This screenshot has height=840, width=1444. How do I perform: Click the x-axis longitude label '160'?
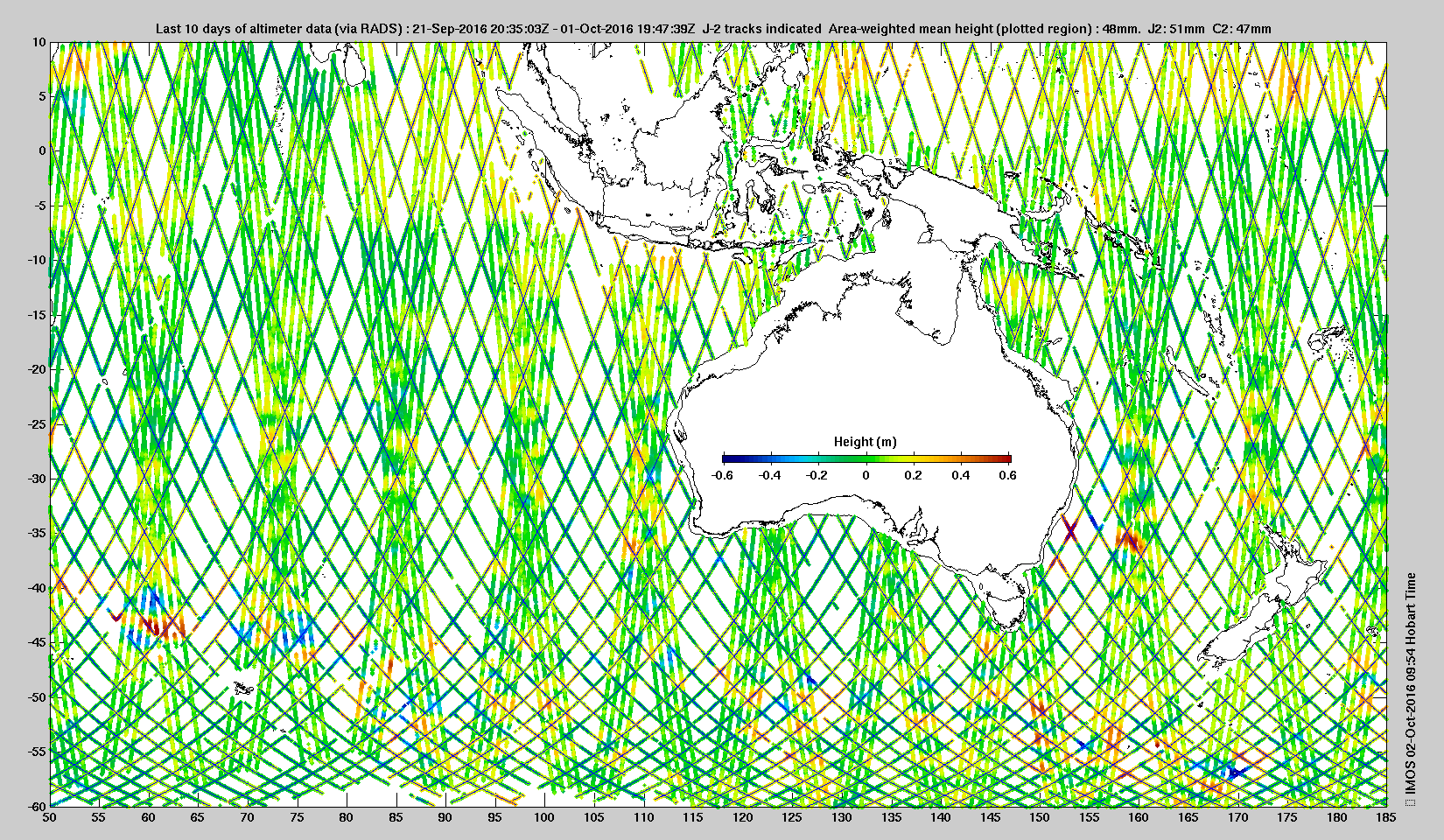[x=1139, y=817]
